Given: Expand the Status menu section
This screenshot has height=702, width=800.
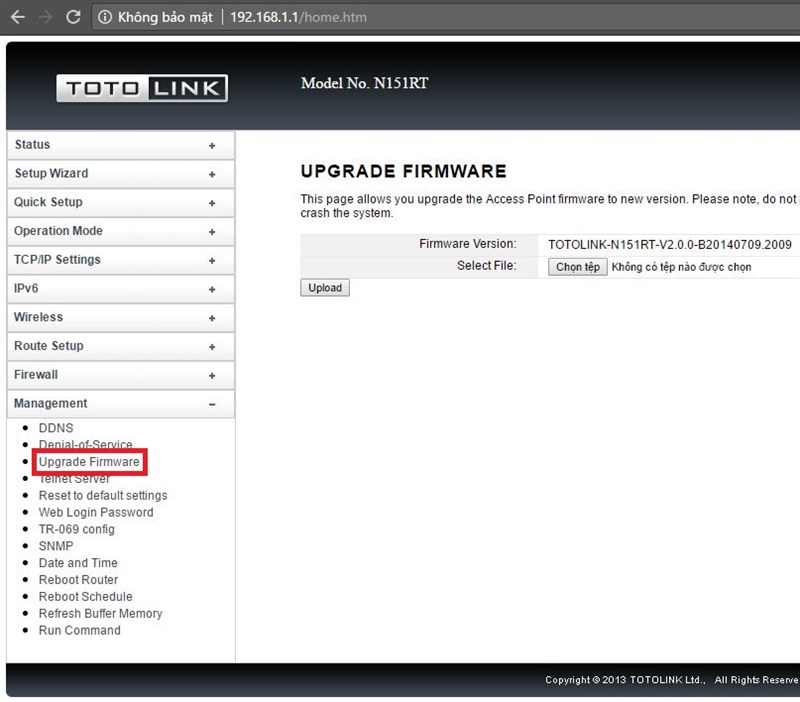Looking at the screenshot, I should pos(121,145).
